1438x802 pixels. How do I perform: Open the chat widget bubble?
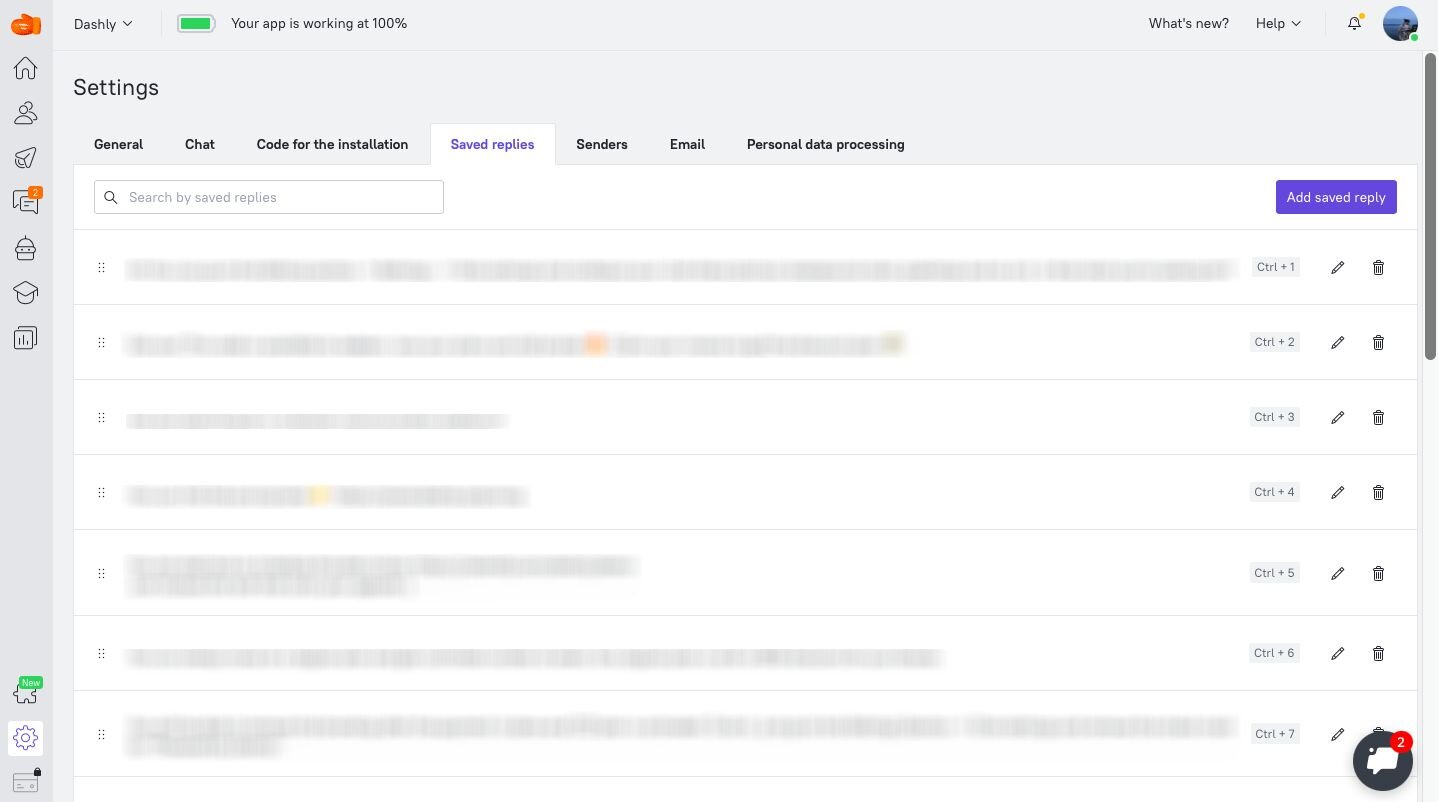tap(1383, 761)
